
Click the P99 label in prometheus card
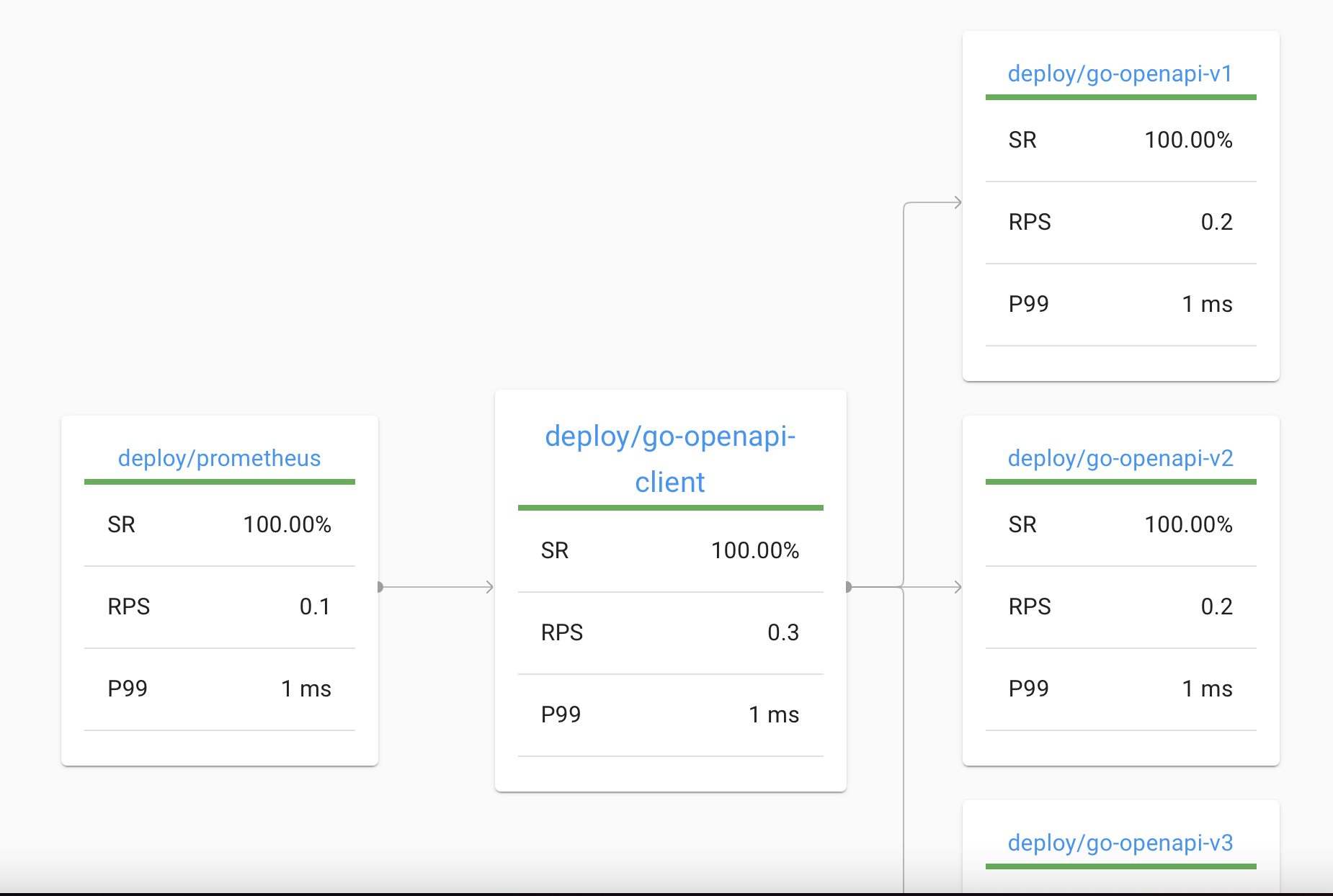click(127, 689)
